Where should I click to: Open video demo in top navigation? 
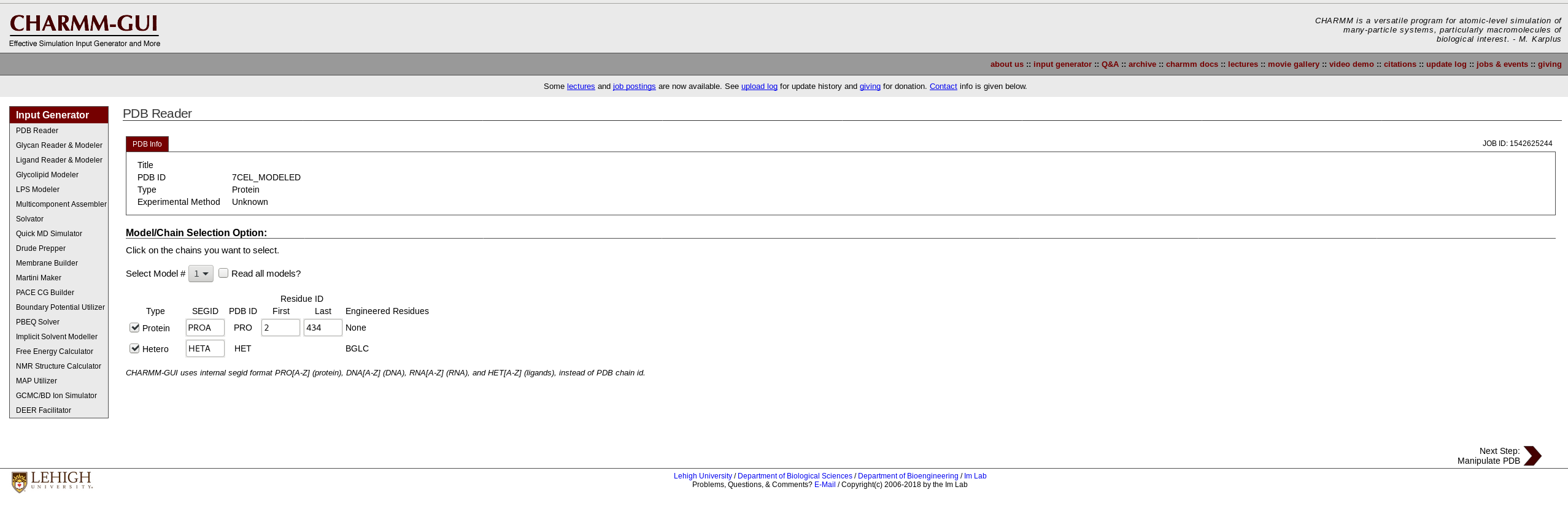tap(1351, 64)
